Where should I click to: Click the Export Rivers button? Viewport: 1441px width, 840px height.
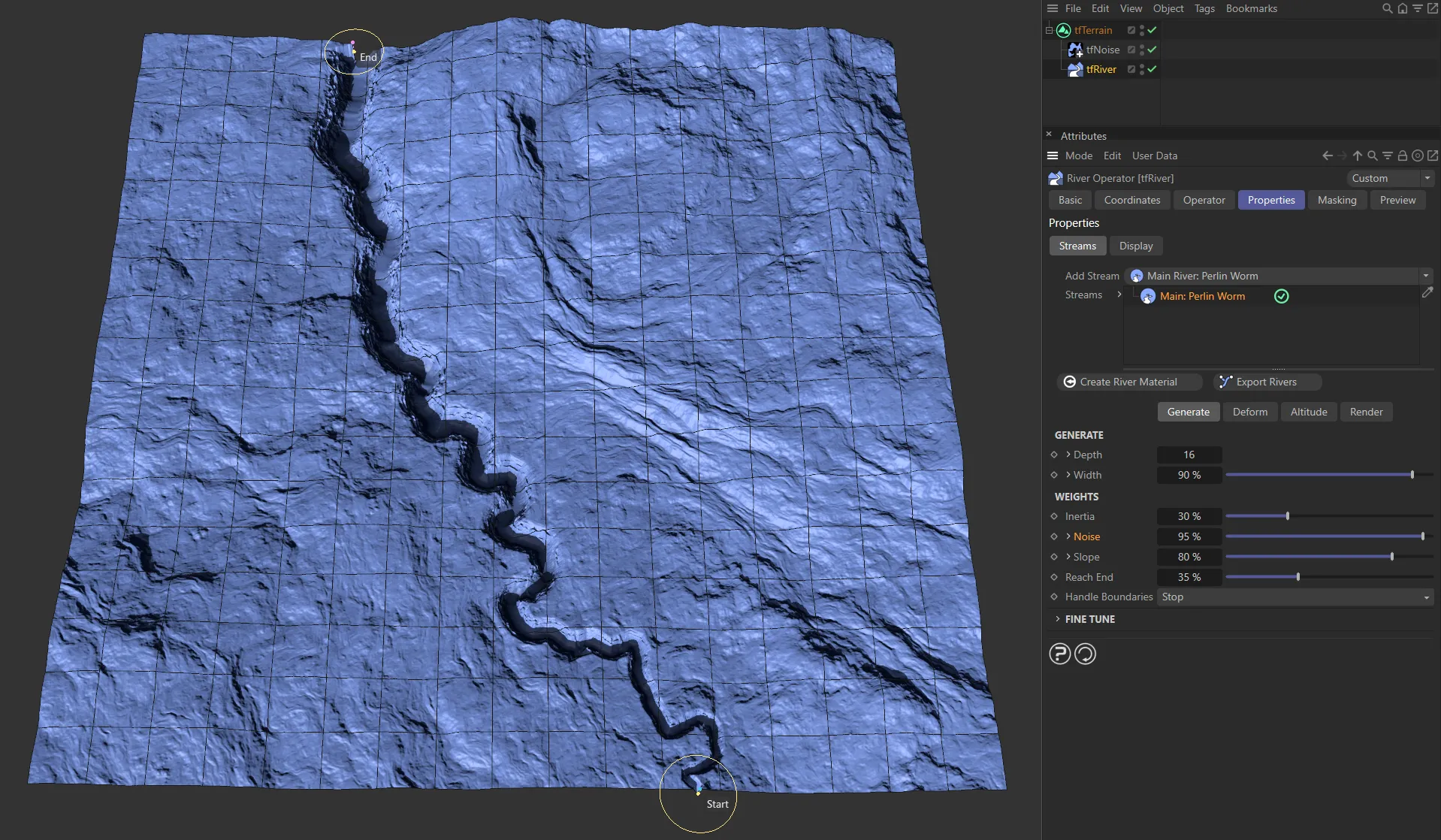pyautogui.click(x=1265, y=382)
